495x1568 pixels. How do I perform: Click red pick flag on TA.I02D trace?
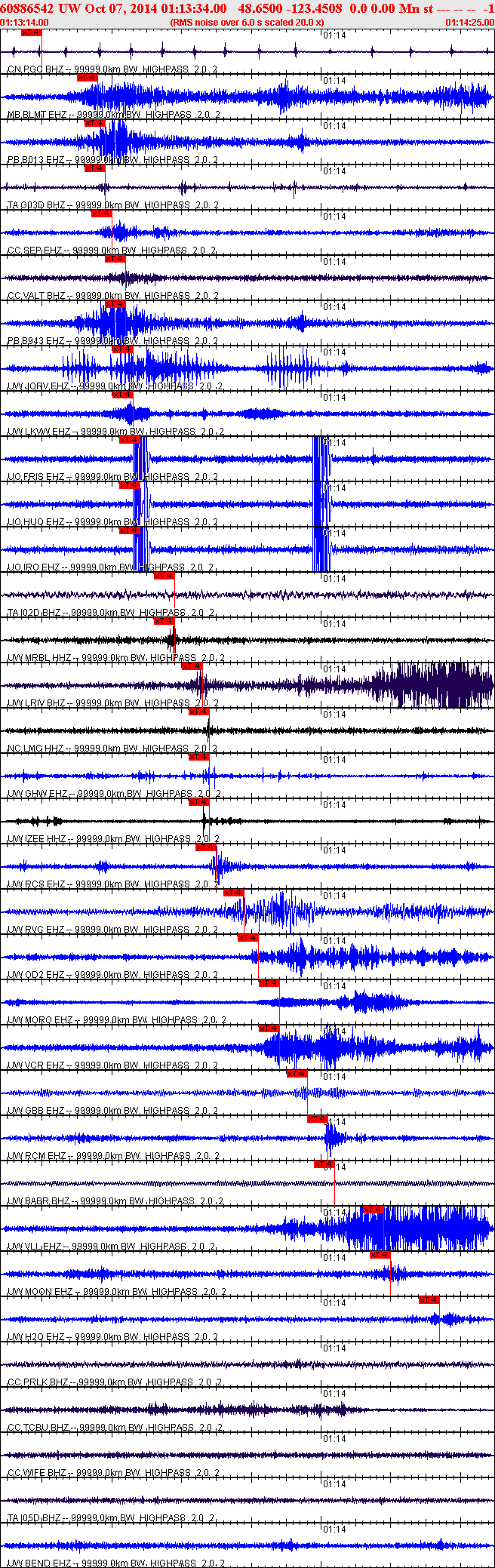click(164, 576)
